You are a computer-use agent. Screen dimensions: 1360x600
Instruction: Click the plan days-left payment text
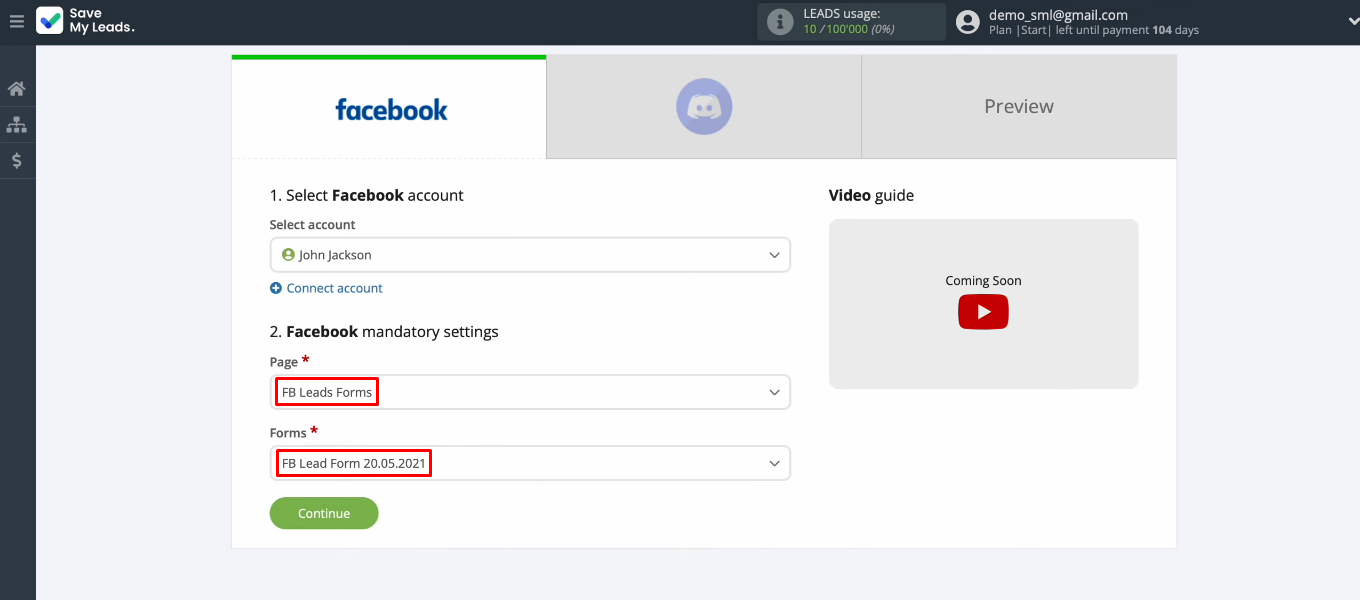coord(1094,30)
